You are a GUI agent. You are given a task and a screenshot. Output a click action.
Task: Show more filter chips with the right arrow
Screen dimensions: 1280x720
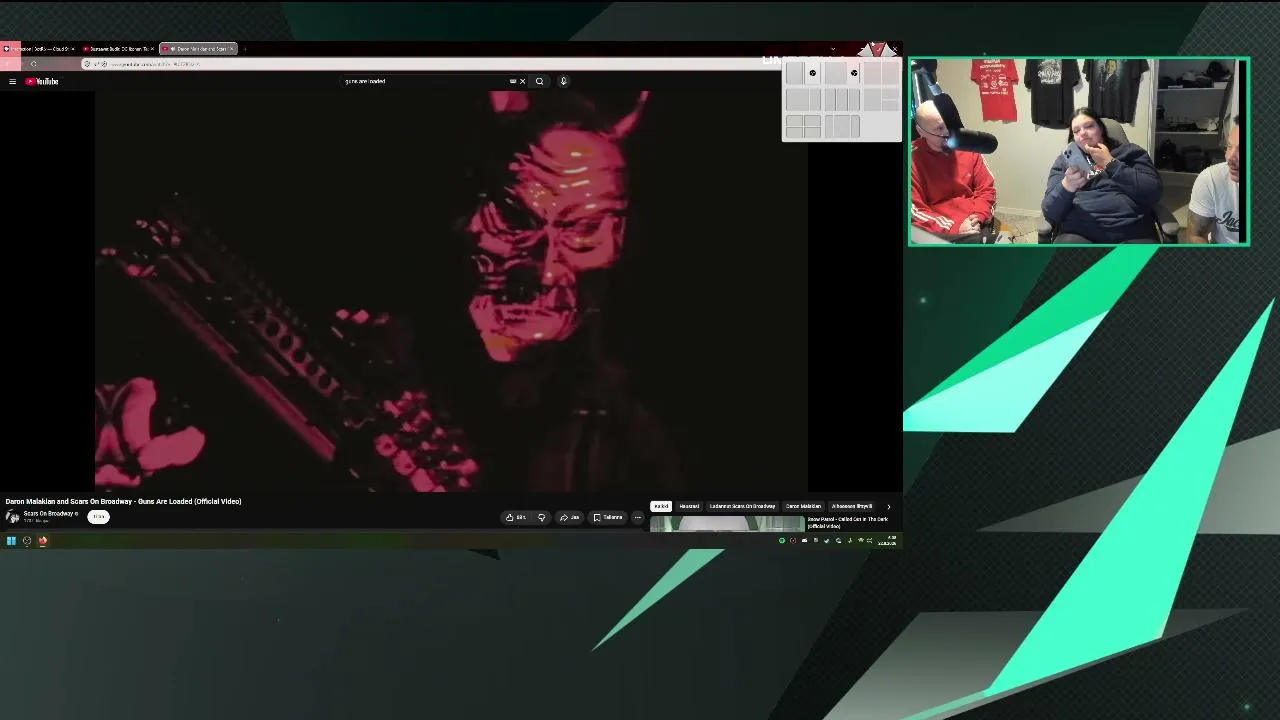[x=888, y=506]
